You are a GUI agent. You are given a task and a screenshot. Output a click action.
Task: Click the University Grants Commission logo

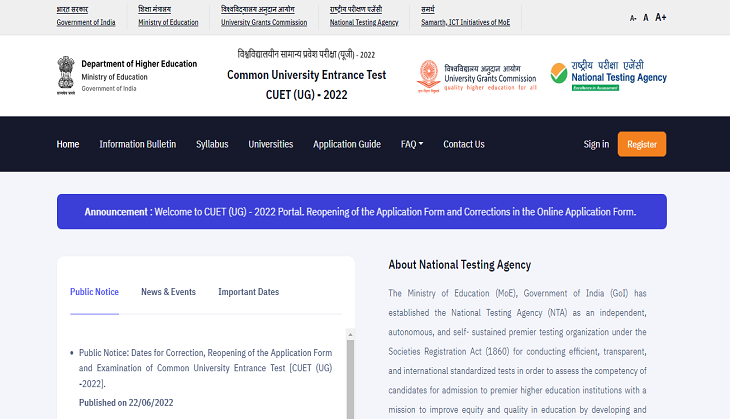(x=477, y=76)
